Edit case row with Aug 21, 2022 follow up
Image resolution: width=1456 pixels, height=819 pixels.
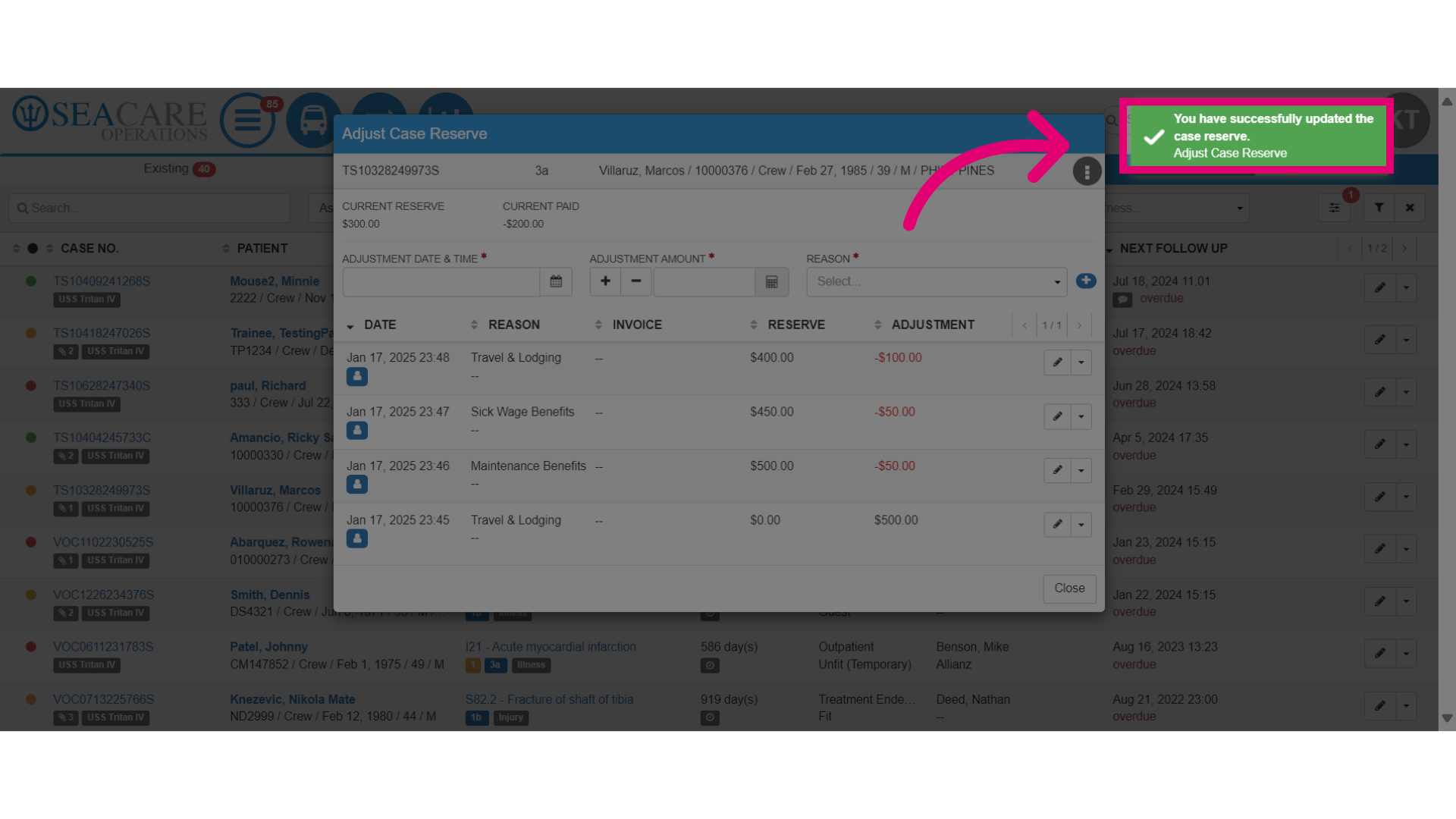[1380, 706]
